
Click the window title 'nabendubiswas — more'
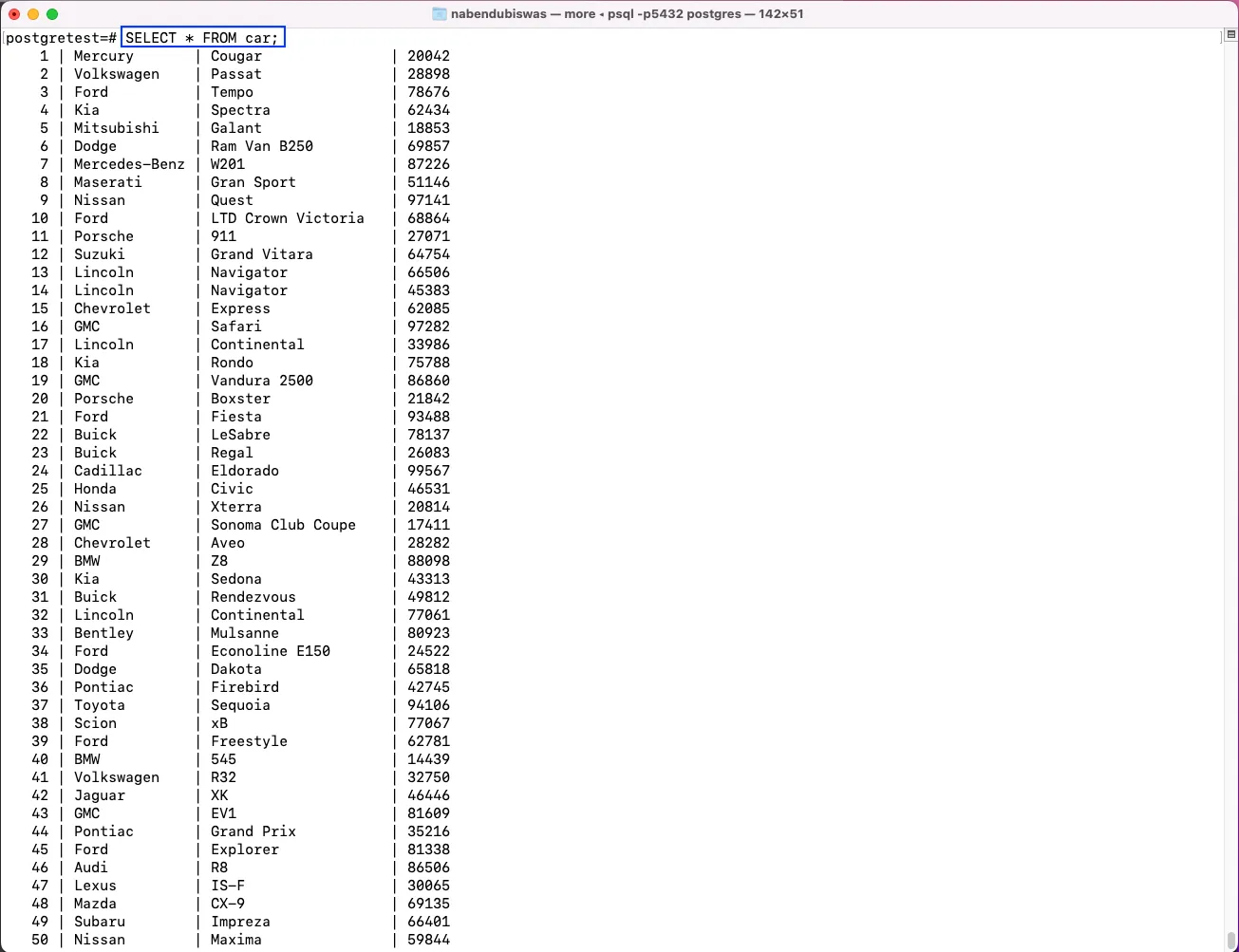(523, 14)
